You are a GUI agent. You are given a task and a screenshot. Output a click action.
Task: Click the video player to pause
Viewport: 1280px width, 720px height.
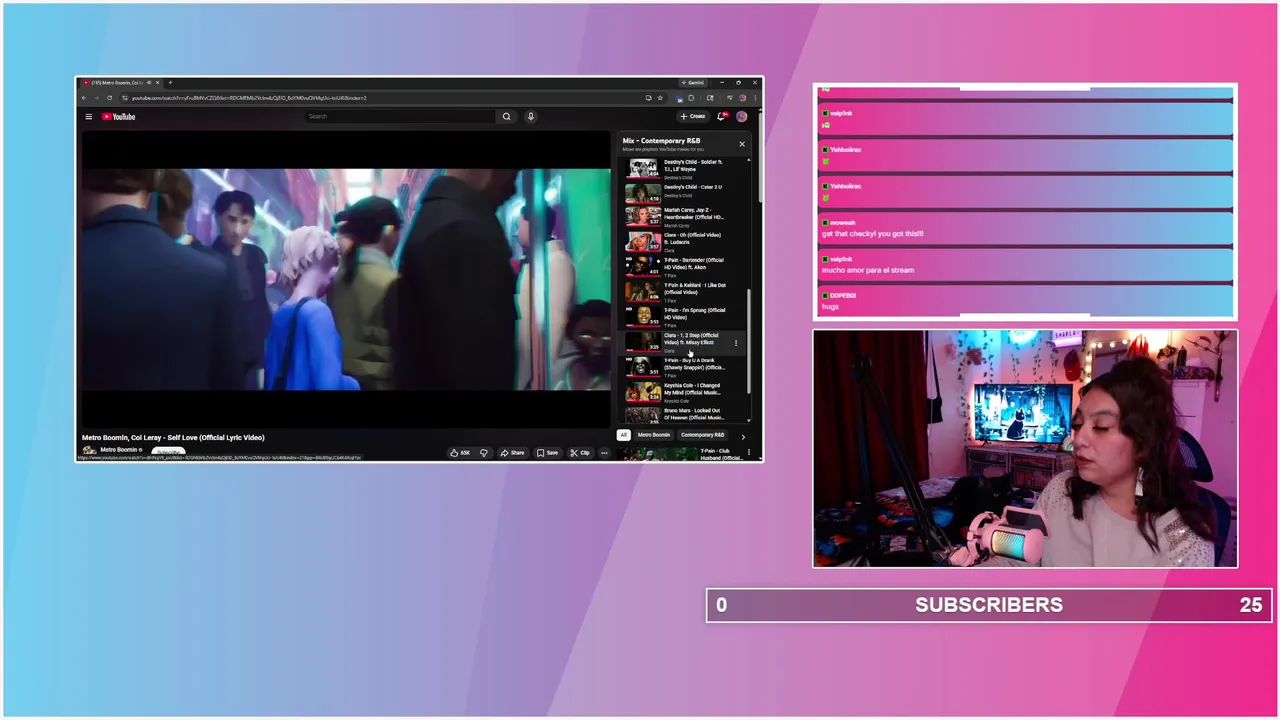point(346,279)
